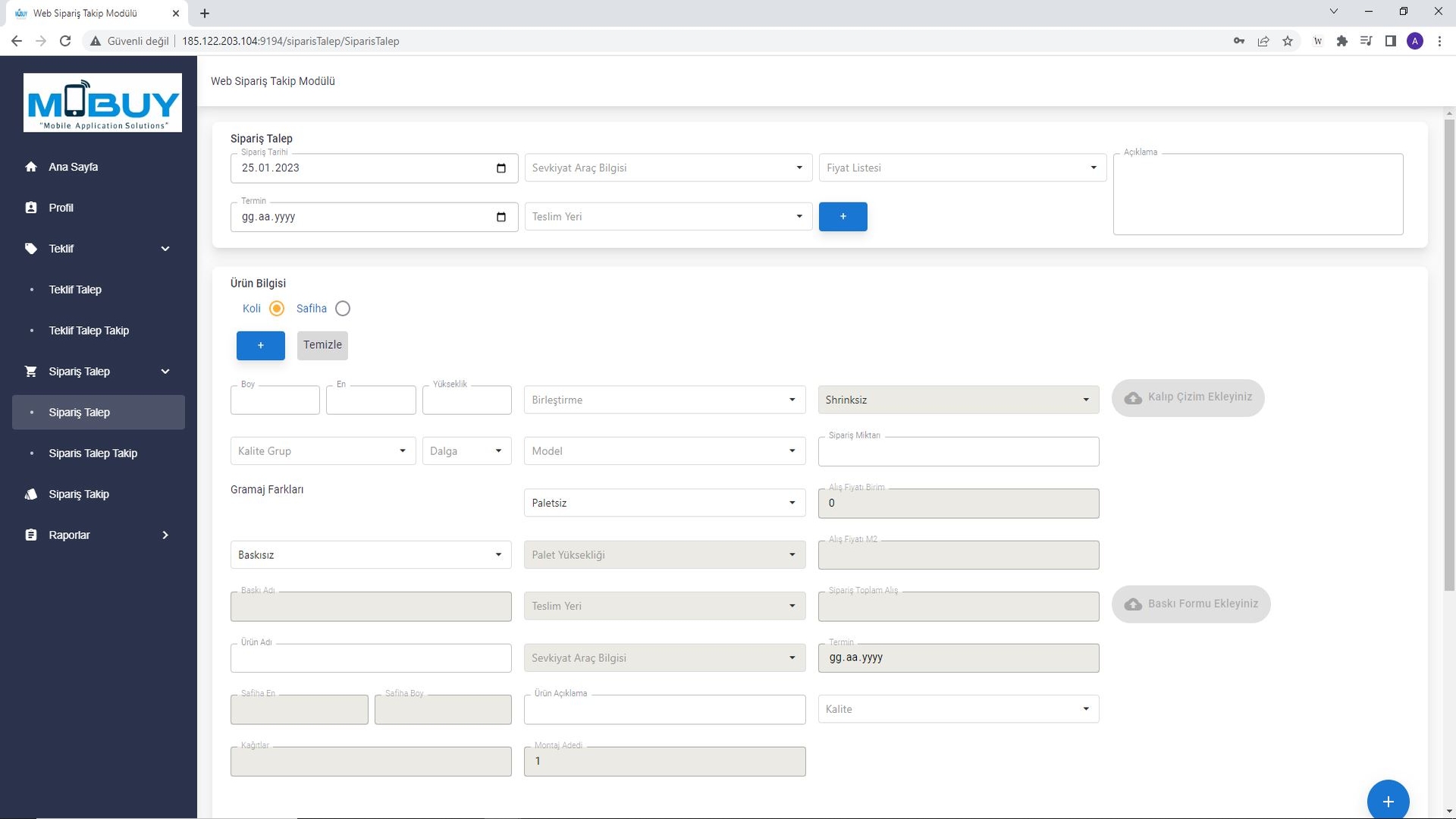1456x819 pixels.
Task: Click Kalıp Çizim Ekleyiniz button
Action: pos(1188,398)
